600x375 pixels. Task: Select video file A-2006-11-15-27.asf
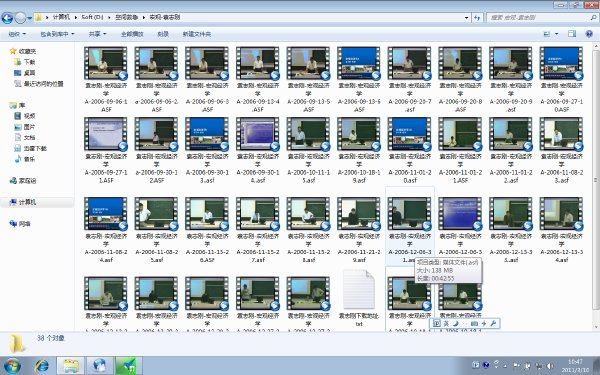point(258,230)
